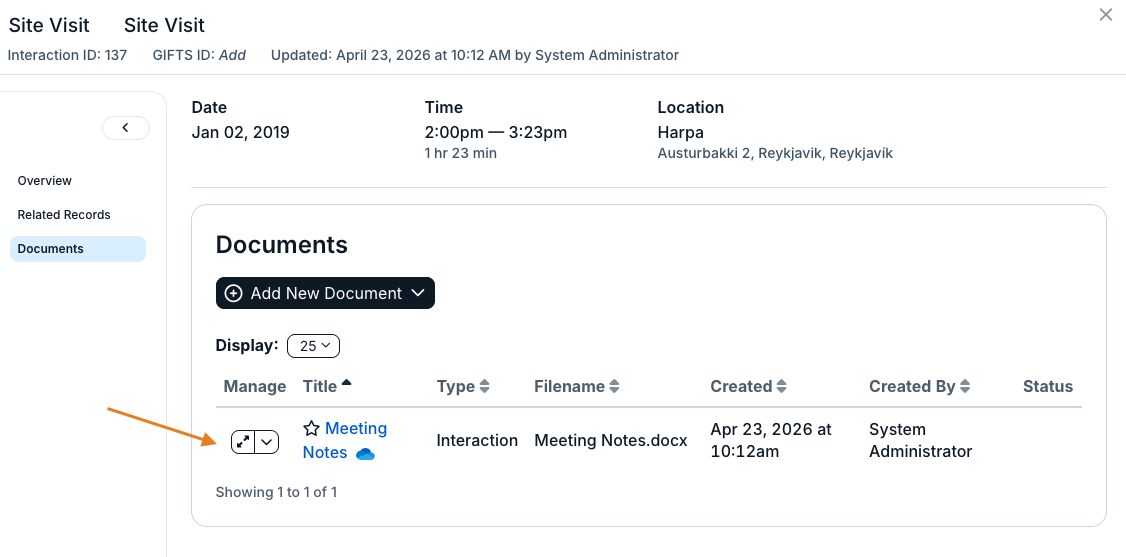Sort documents by Created By column

920,386
